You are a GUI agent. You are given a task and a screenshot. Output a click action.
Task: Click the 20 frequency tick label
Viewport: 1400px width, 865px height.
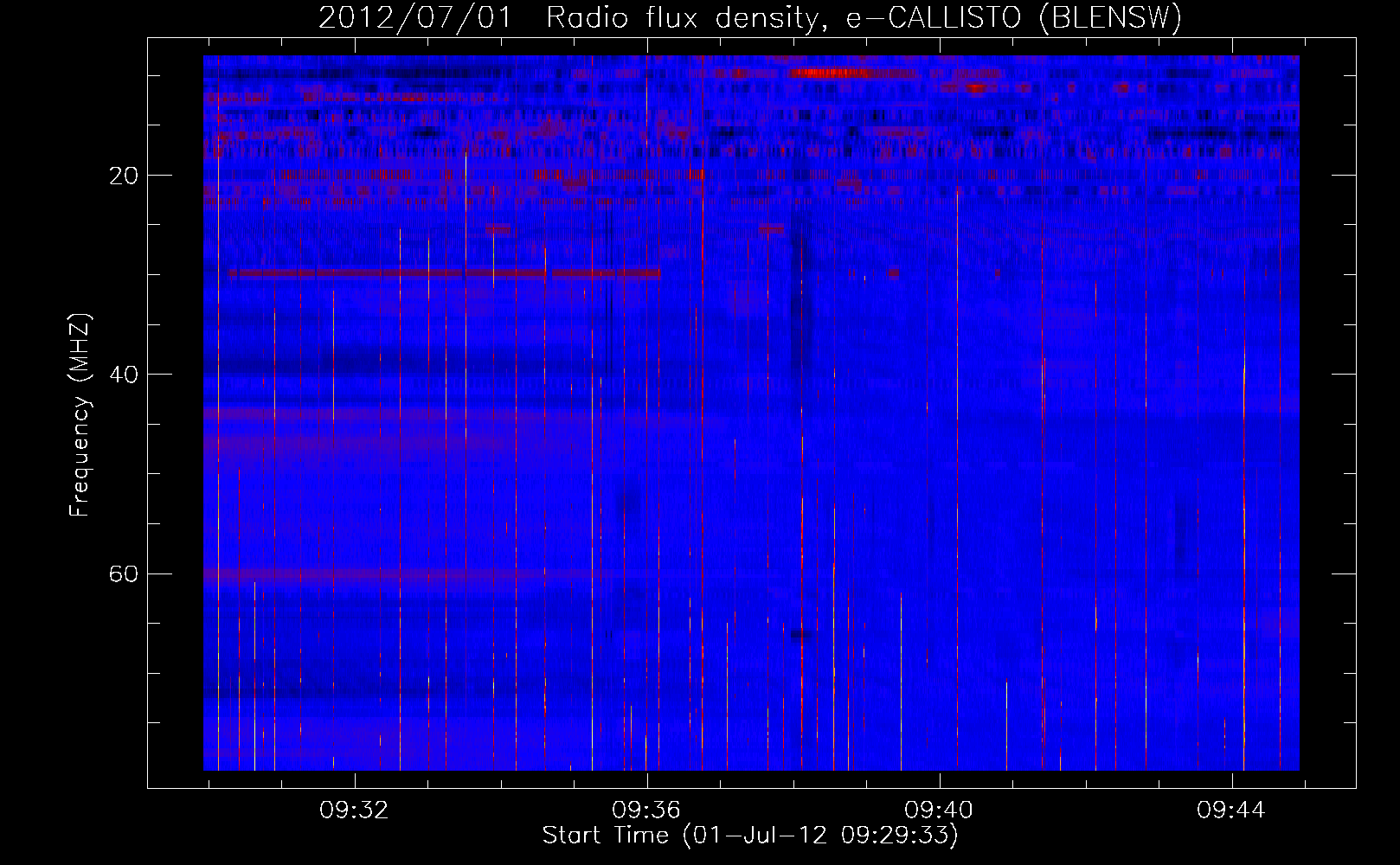(x=124, y=176)
